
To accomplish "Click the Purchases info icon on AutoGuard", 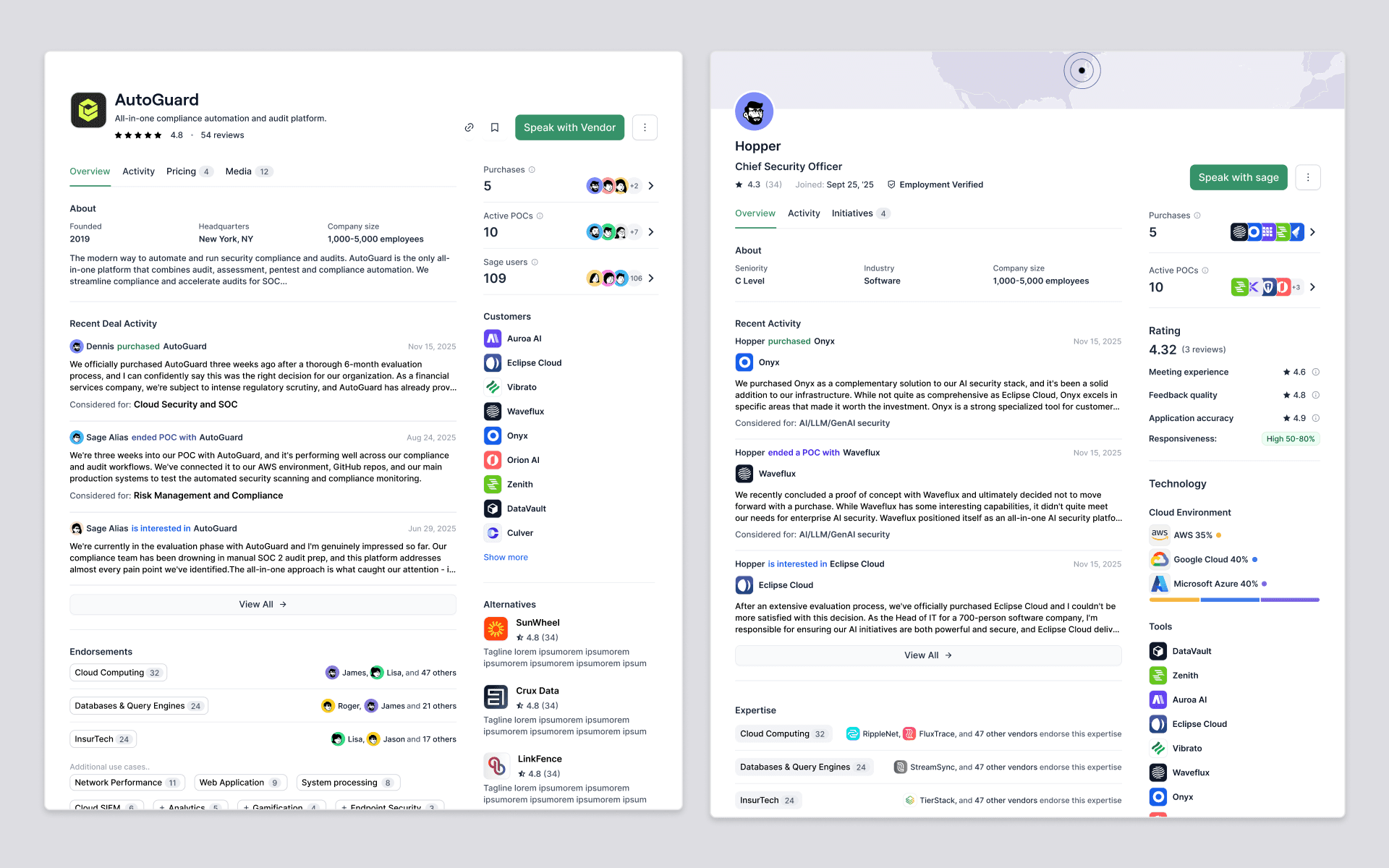I will tap(532, 170).
